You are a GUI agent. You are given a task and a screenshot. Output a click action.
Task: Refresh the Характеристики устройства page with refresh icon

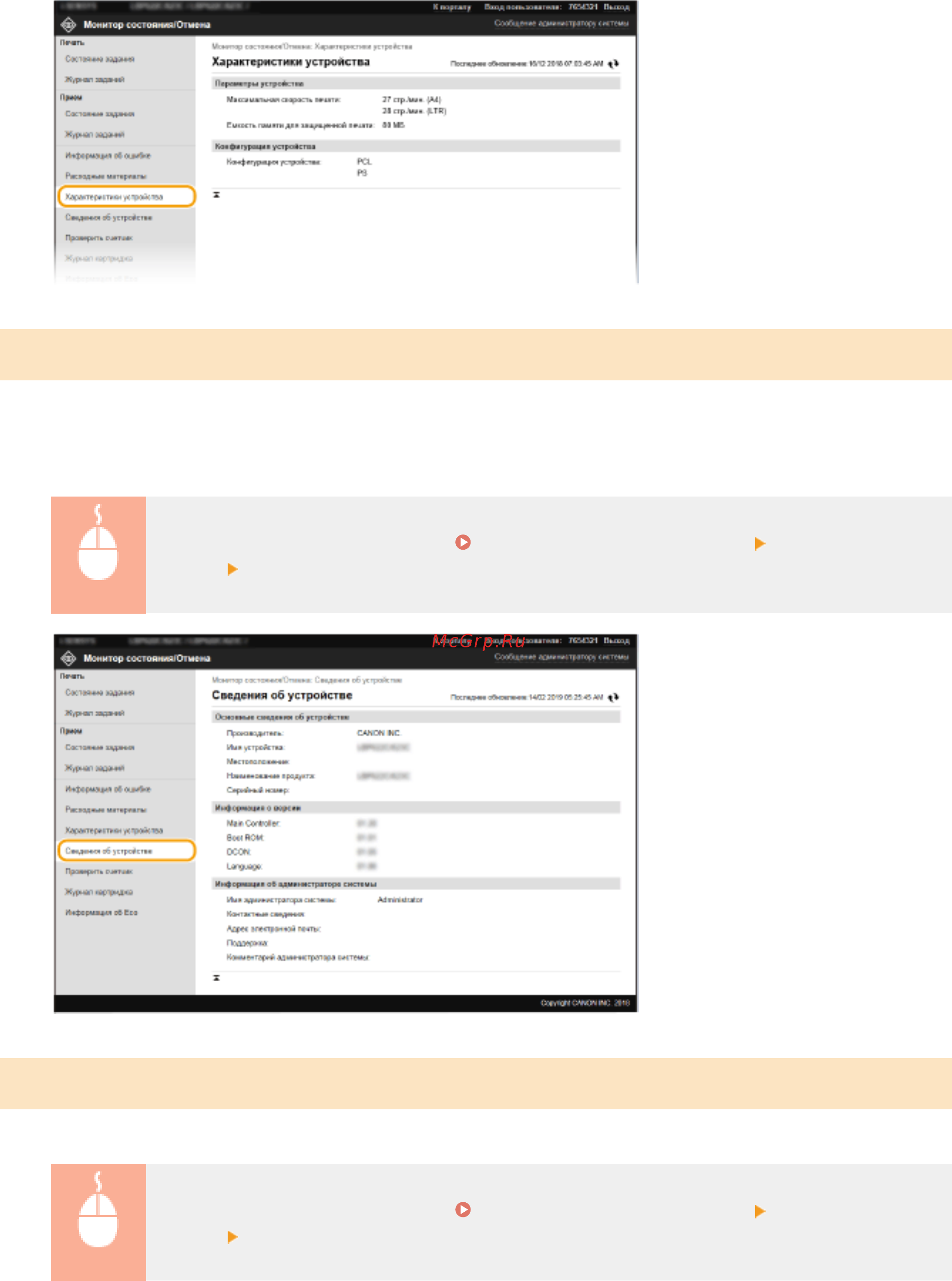point(613,64)
